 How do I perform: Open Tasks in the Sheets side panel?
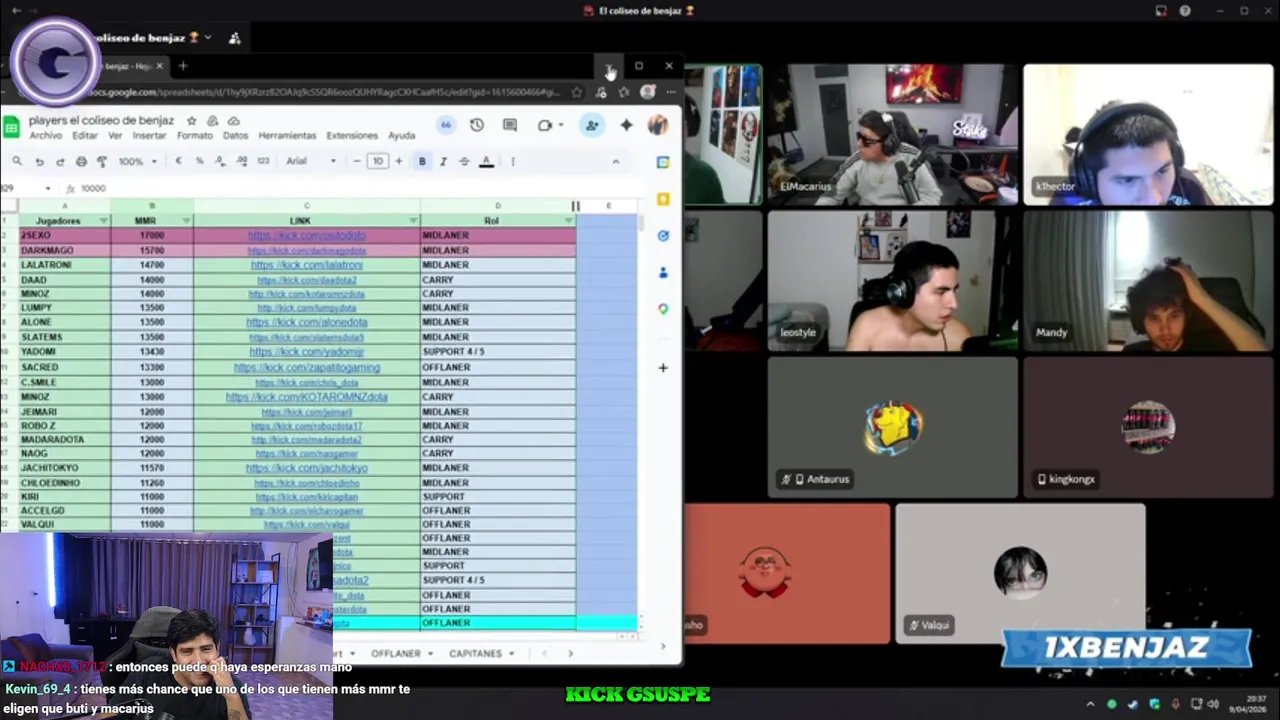tap(663, 236)
